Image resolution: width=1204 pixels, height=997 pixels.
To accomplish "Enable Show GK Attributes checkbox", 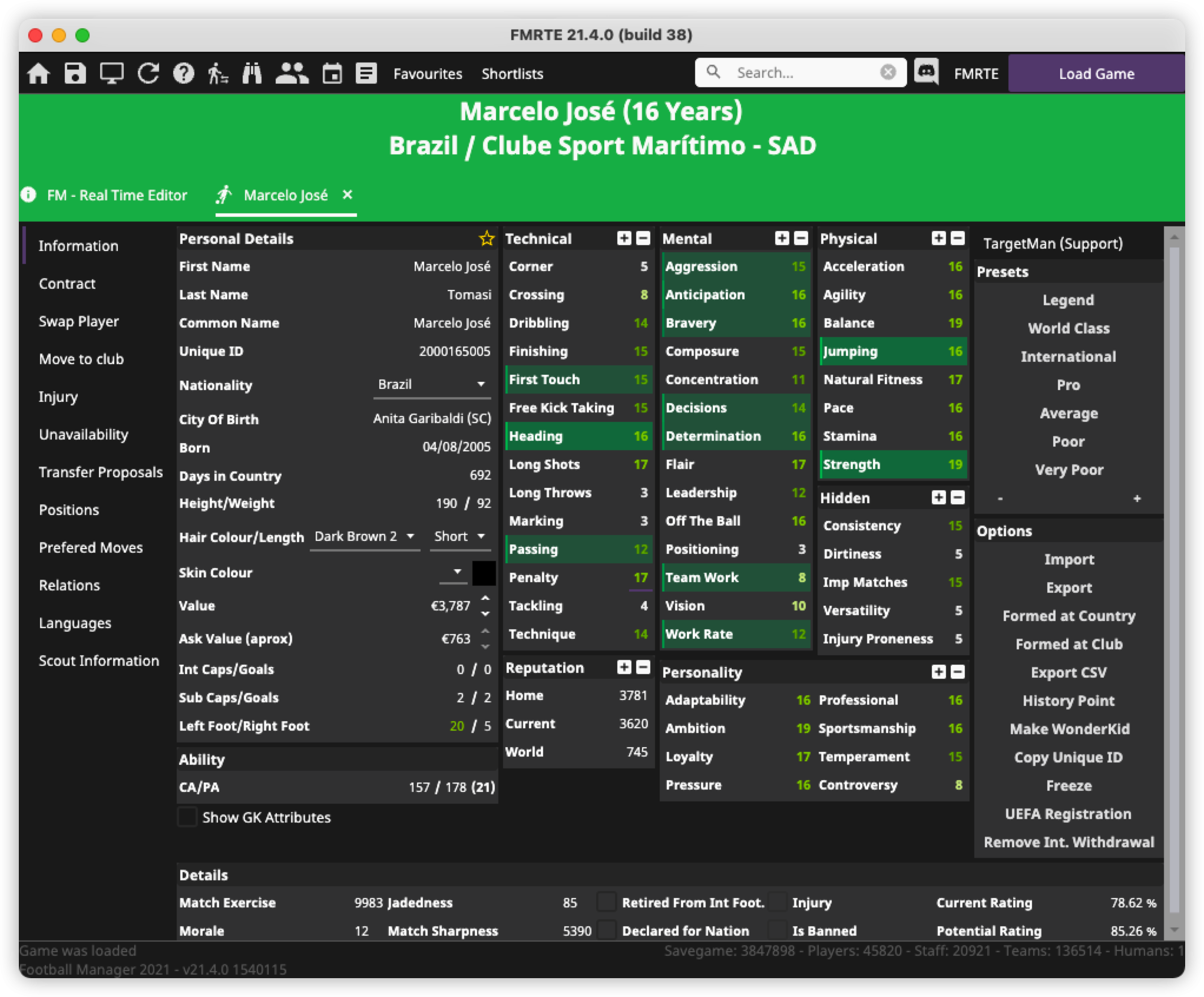I will click(x=187, y=817).
